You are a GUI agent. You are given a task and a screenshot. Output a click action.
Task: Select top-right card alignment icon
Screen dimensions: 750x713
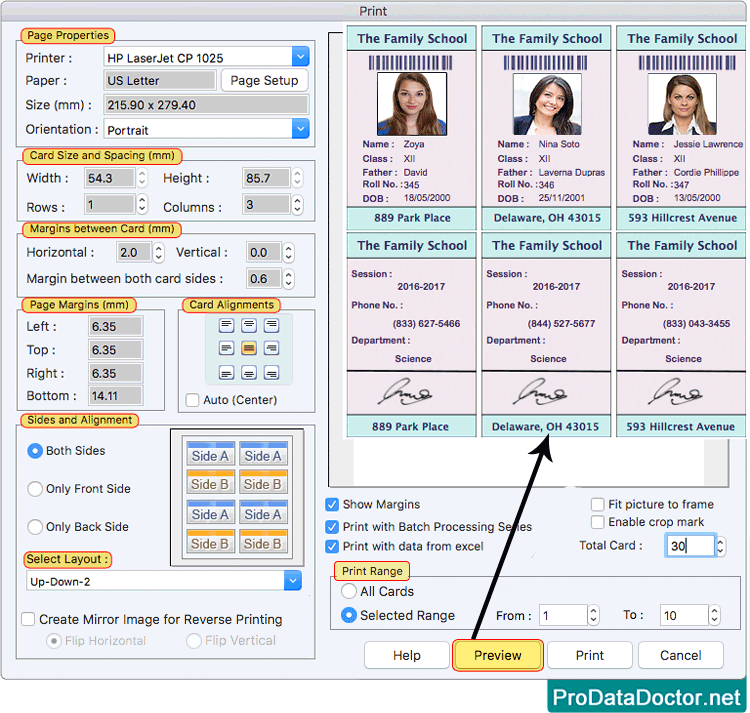[271, 326]
